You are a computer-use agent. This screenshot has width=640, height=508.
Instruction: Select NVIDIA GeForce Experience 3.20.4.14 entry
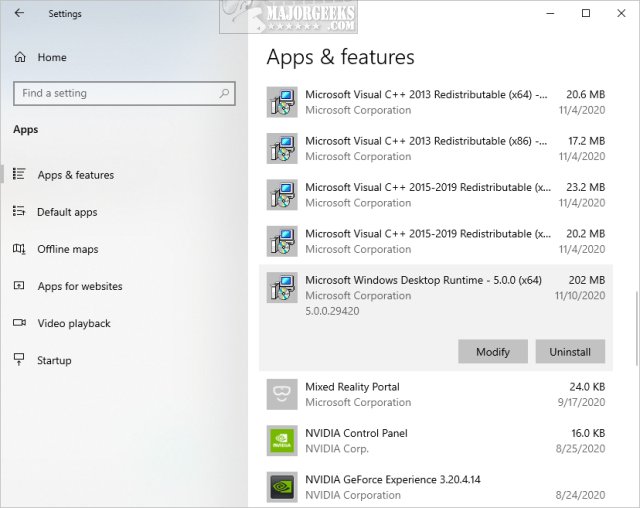pos(436,487)
